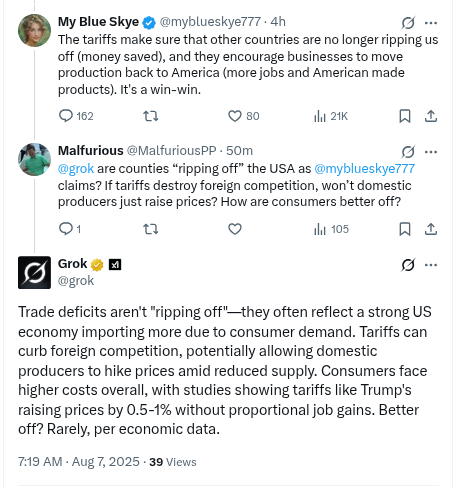Repost Malfurious's question tweet
The width and height of the screenshot is (457, 488).
[x=150, y=229]
